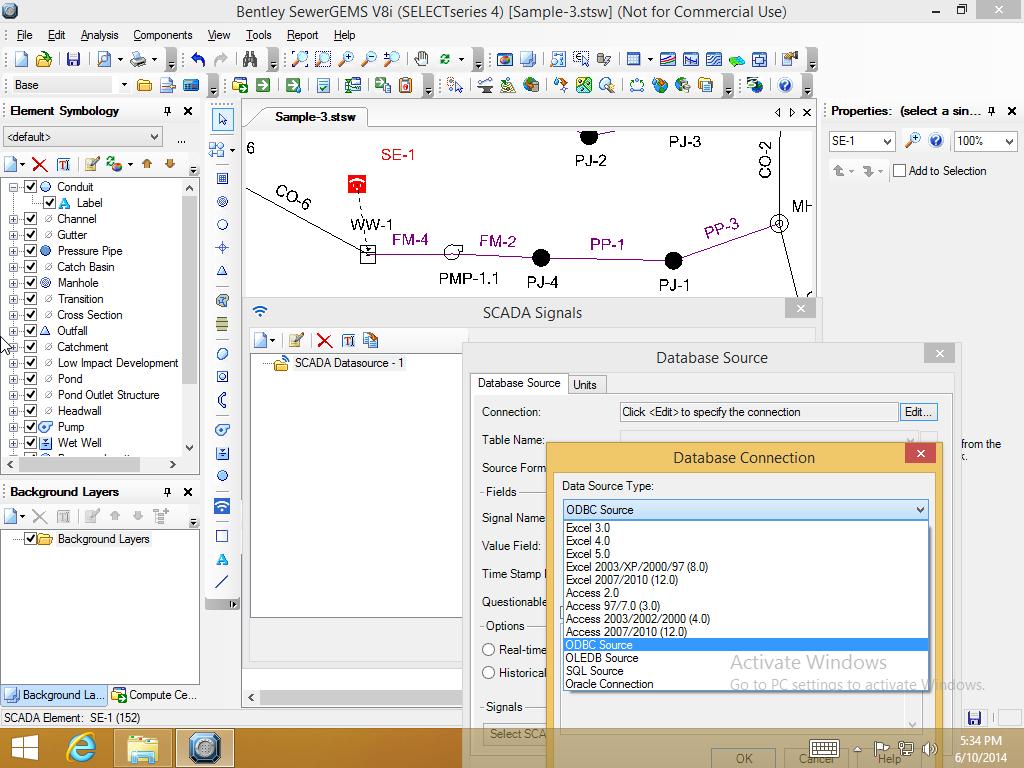Open File Explorer from the taskbar
1024x768 pixels.
point(143,747)
